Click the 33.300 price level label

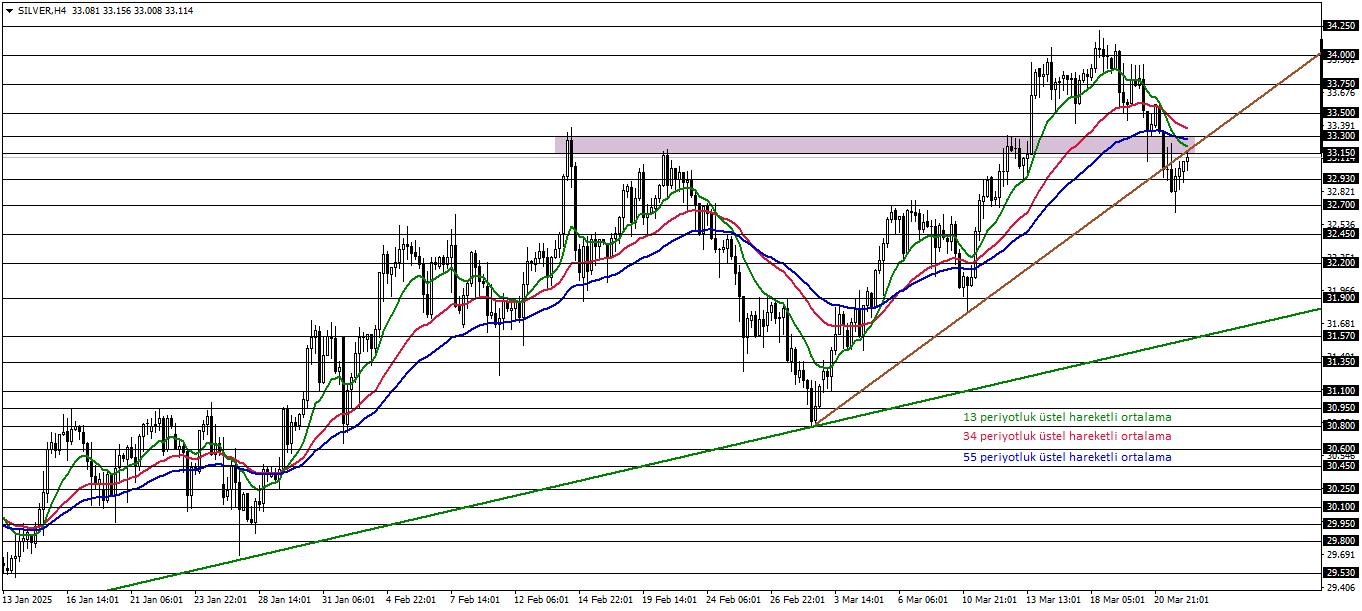coord(1340,135)
